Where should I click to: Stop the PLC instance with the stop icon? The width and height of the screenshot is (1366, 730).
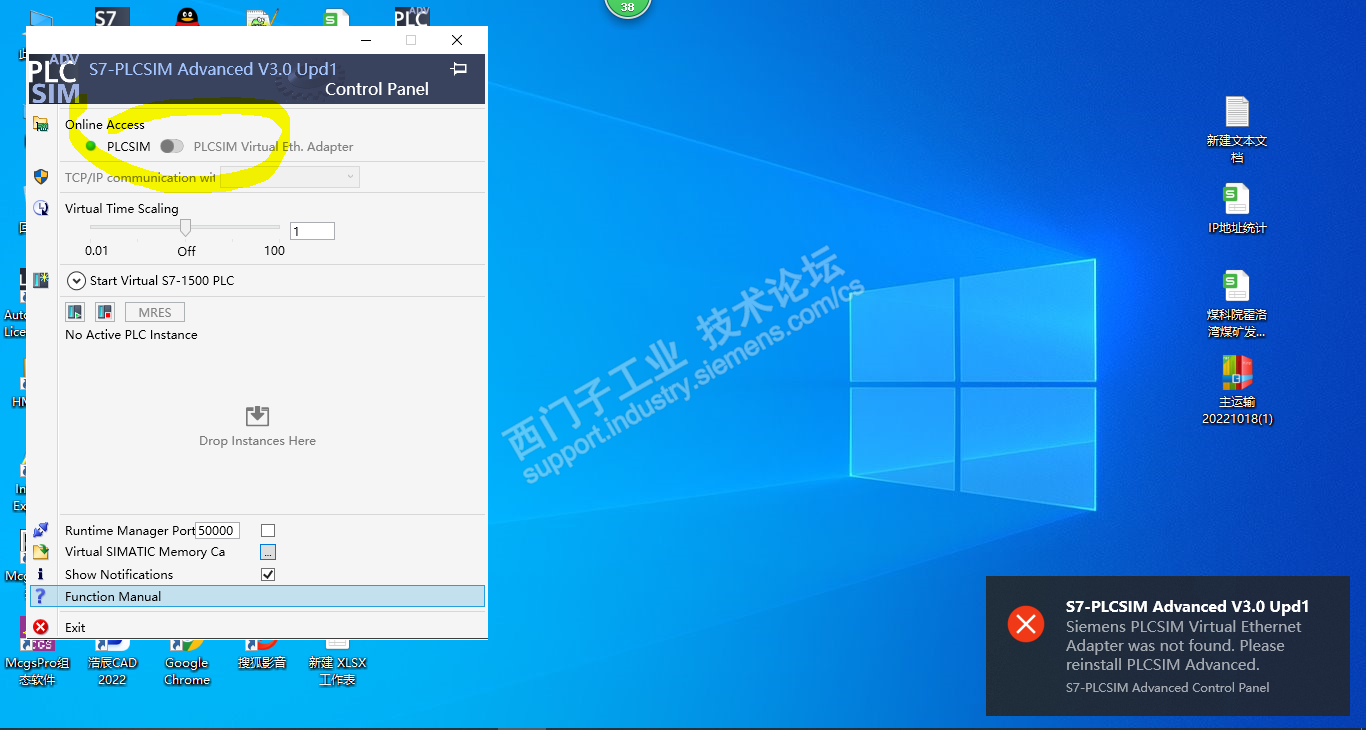pos(105,312)
